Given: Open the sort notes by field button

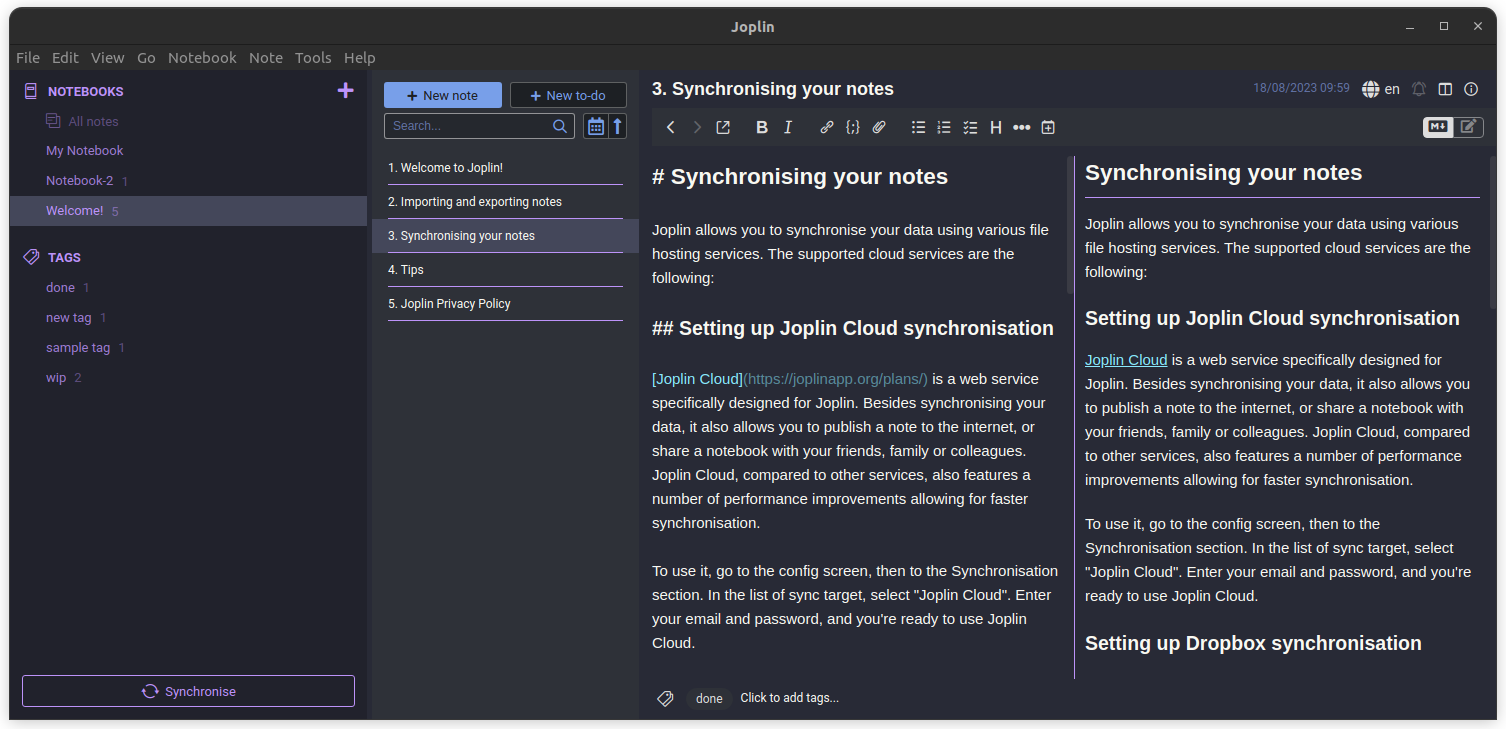Looking at the screenshot, I should 596,126.
